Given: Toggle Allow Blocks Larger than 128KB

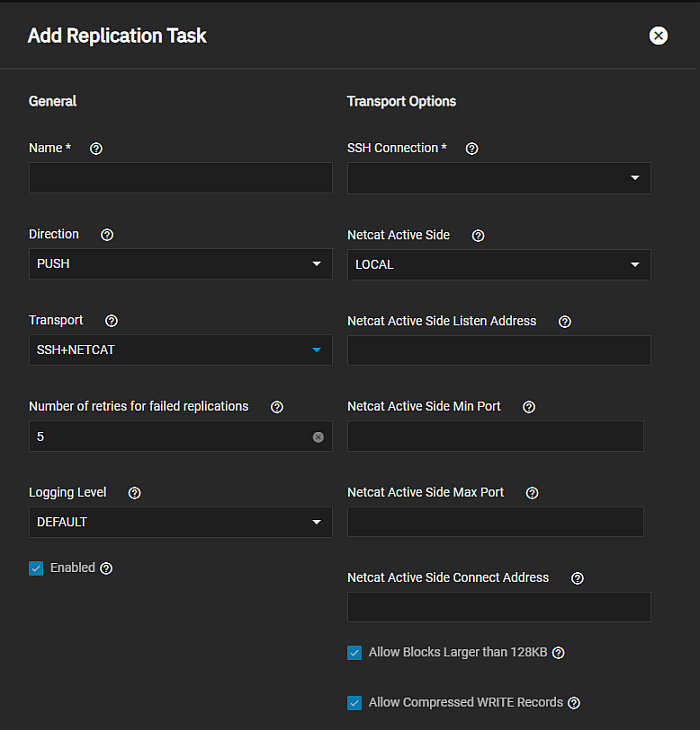Looking at the screenshot, I should coord(355,653).
